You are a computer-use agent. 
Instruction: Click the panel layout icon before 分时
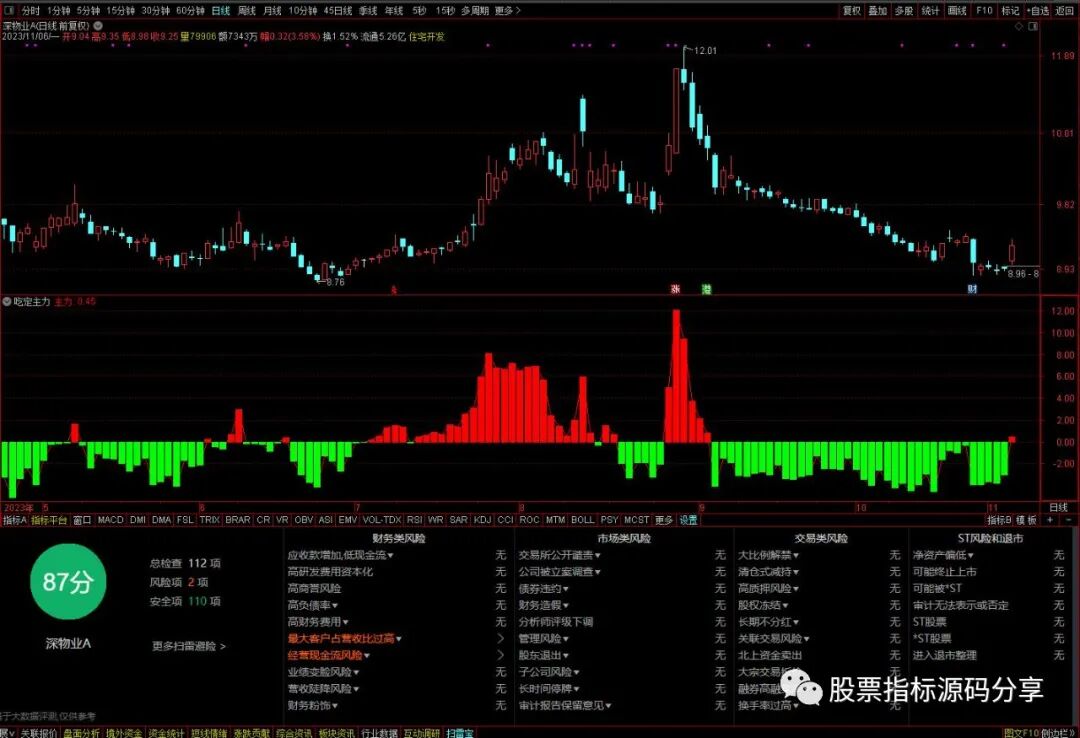tap(9, 10)
